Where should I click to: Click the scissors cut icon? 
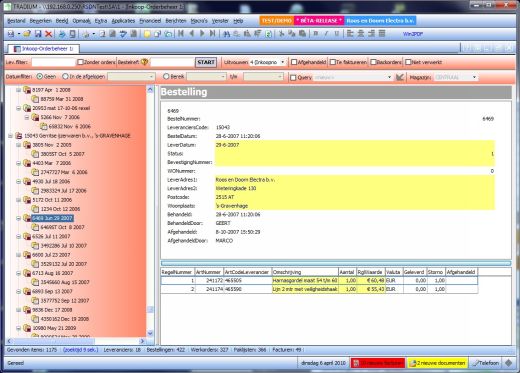tap(281, 34)
